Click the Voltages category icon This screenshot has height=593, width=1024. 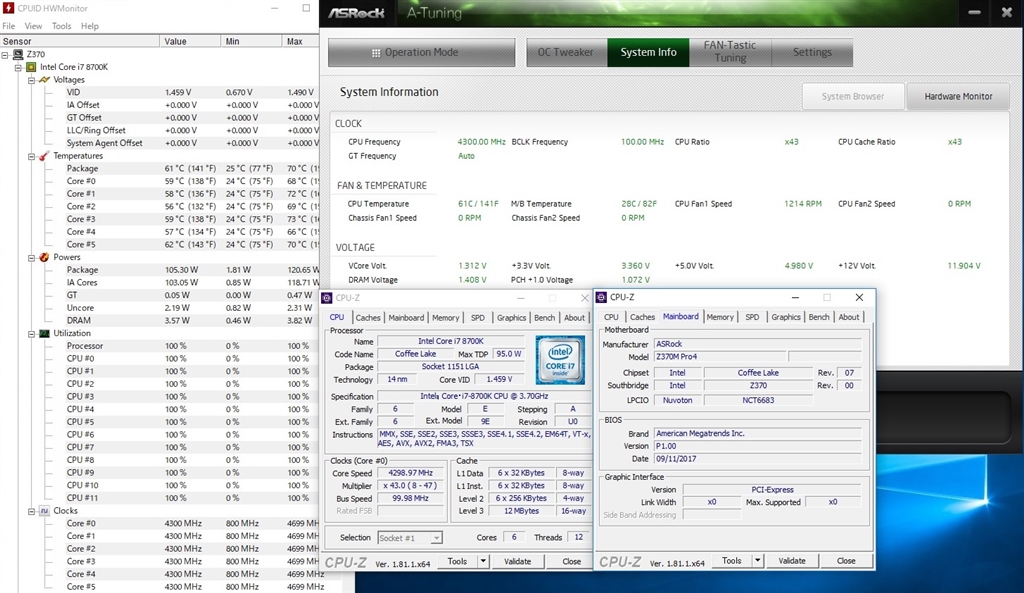(44, 80)
